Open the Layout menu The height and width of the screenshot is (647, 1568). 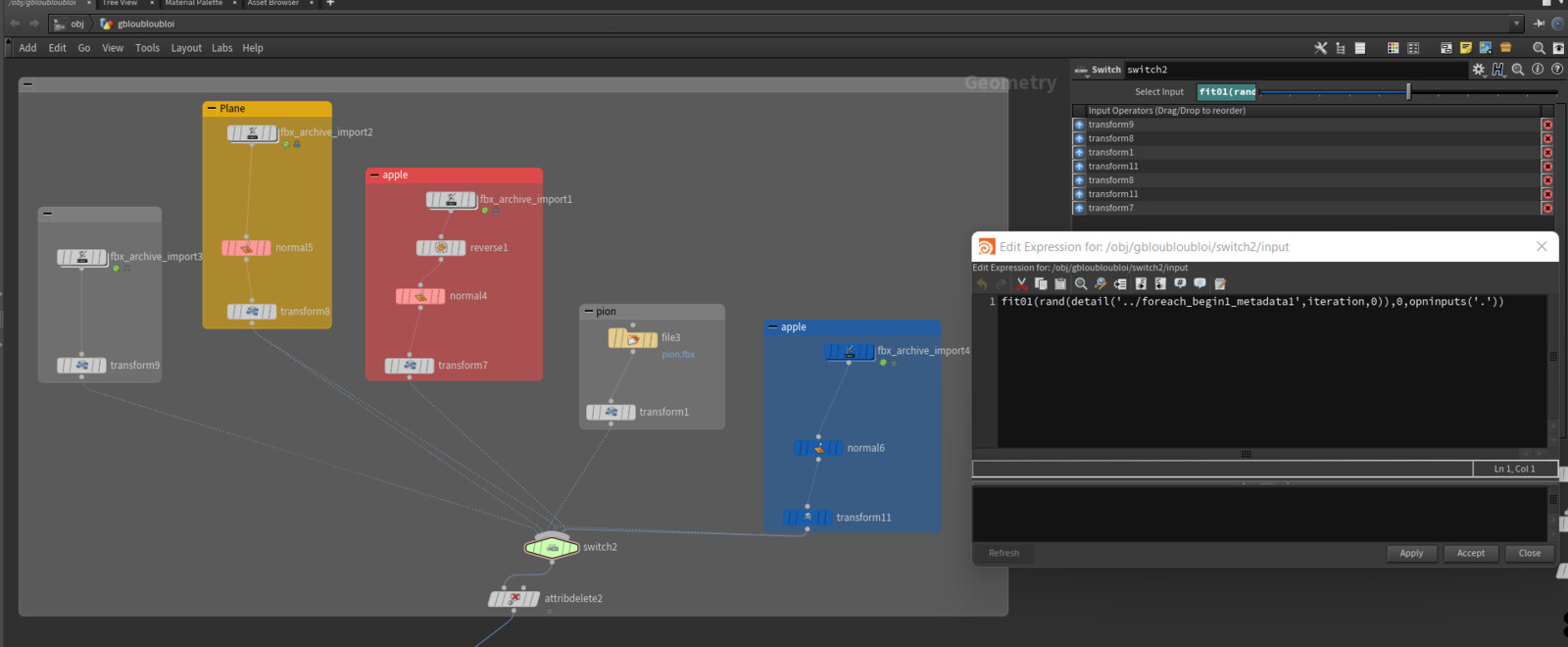(186, 48)
